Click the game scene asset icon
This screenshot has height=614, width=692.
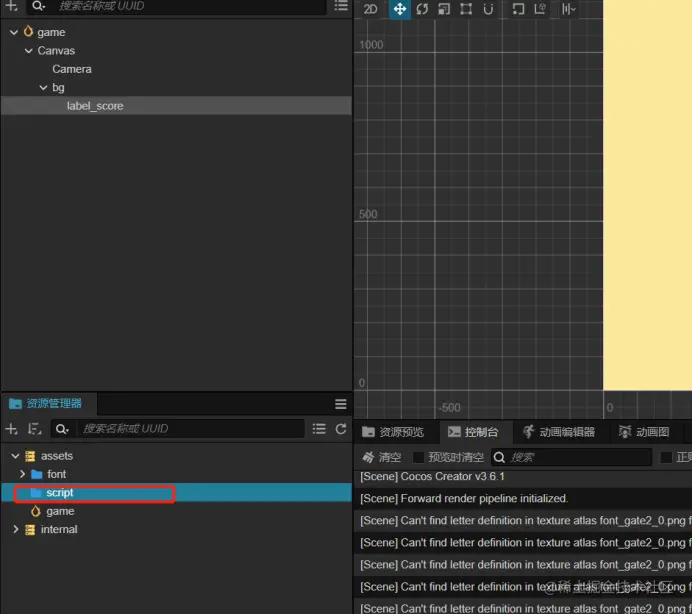pos(36,511)
